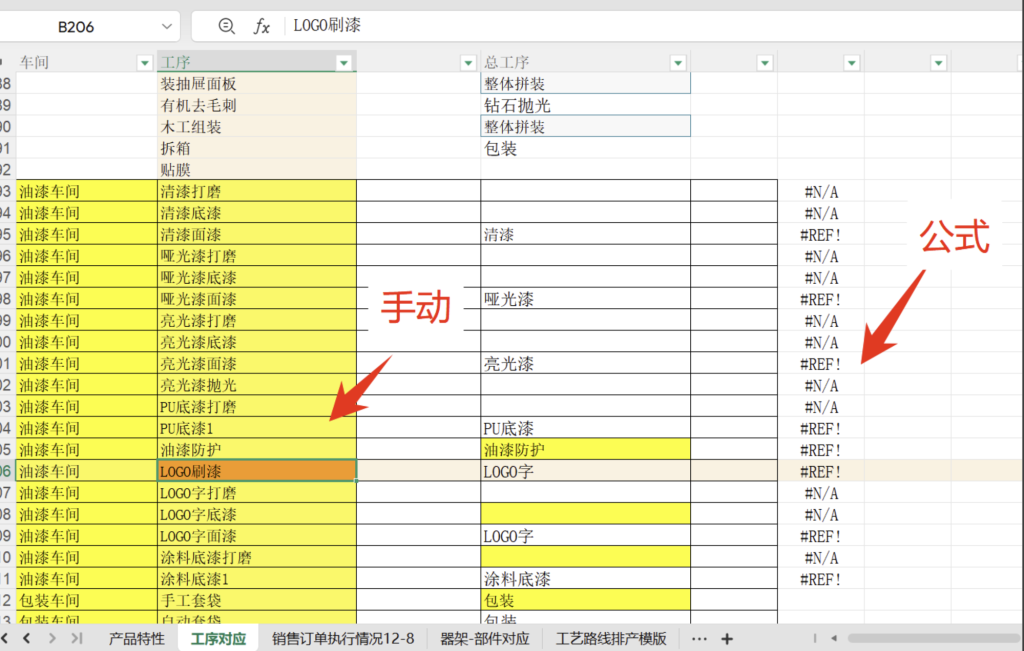This screenshot has width=1024, height=651.
Task: Select the 总工序 header cell
Action: click(x=585, y=63)
